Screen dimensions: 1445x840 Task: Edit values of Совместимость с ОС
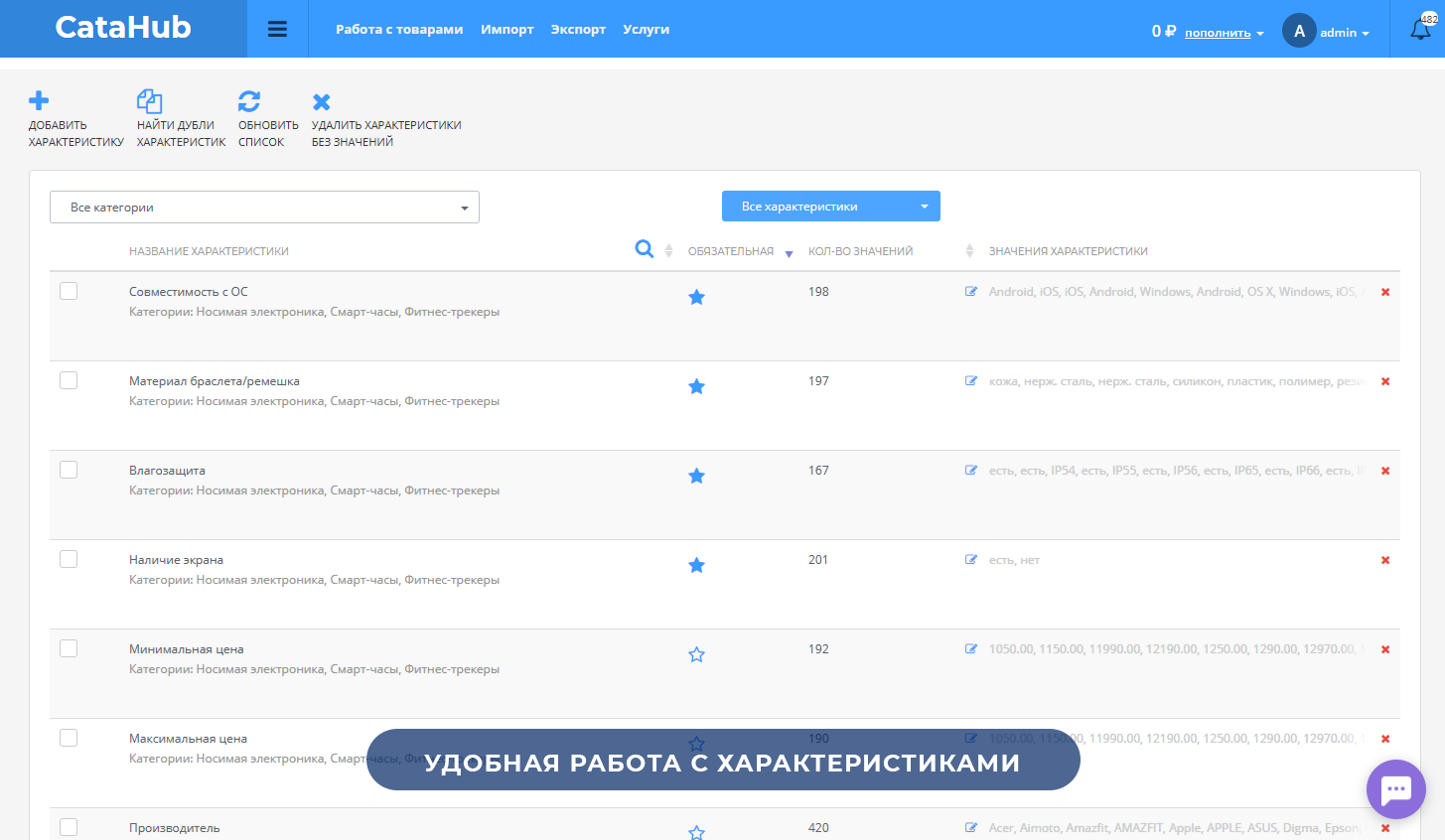(971, 291)
